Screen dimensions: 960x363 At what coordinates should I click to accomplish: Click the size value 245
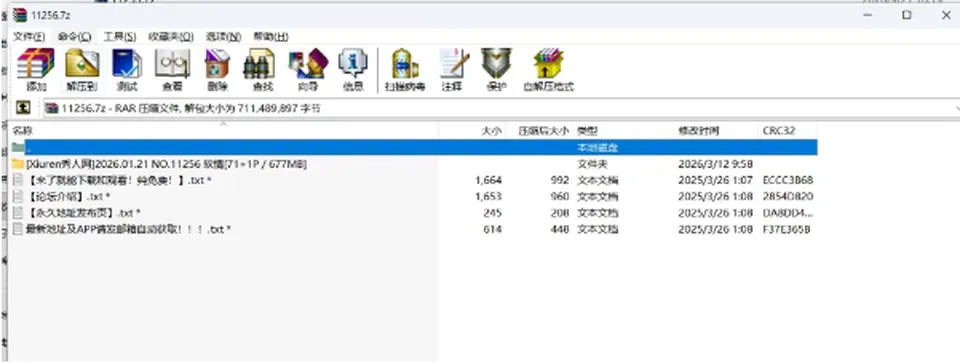pos(492,212)
